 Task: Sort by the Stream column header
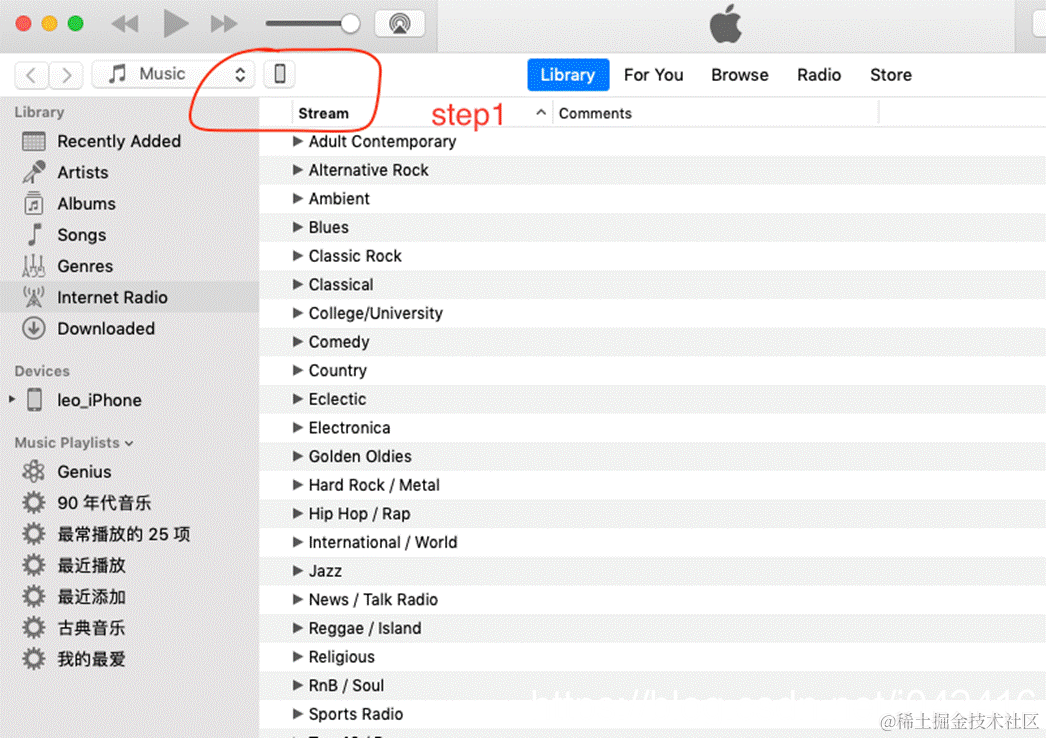324,113
